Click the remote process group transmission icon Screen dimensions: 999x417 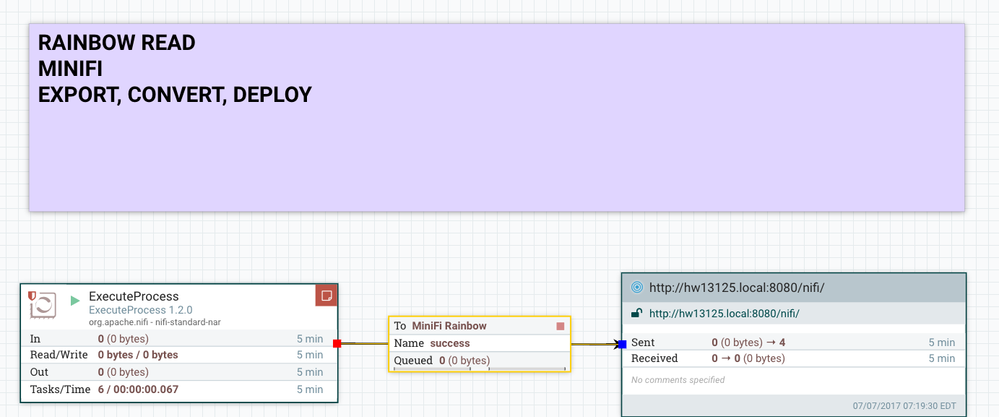[x=636, y=287]
